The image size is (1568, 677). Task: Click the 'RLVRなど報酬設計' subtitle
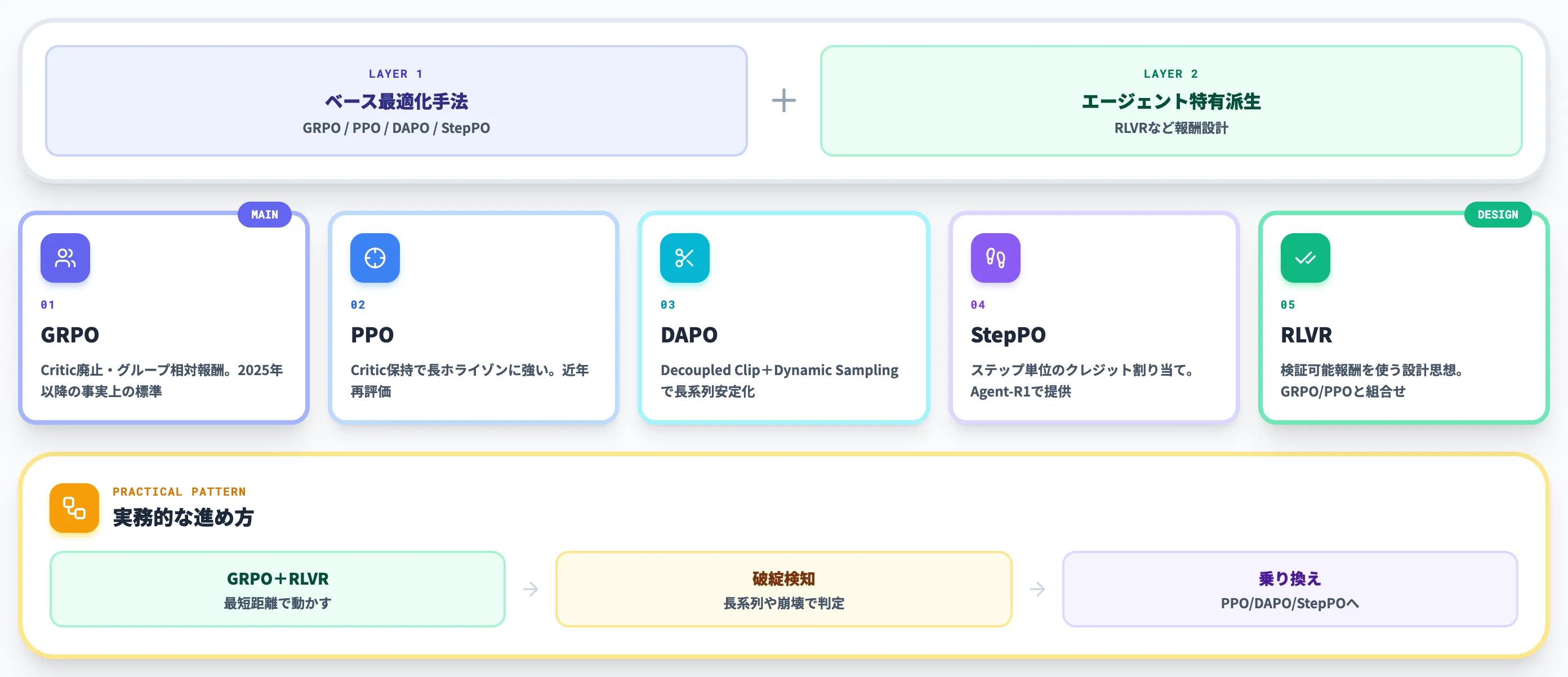[x=1171, y=128]
